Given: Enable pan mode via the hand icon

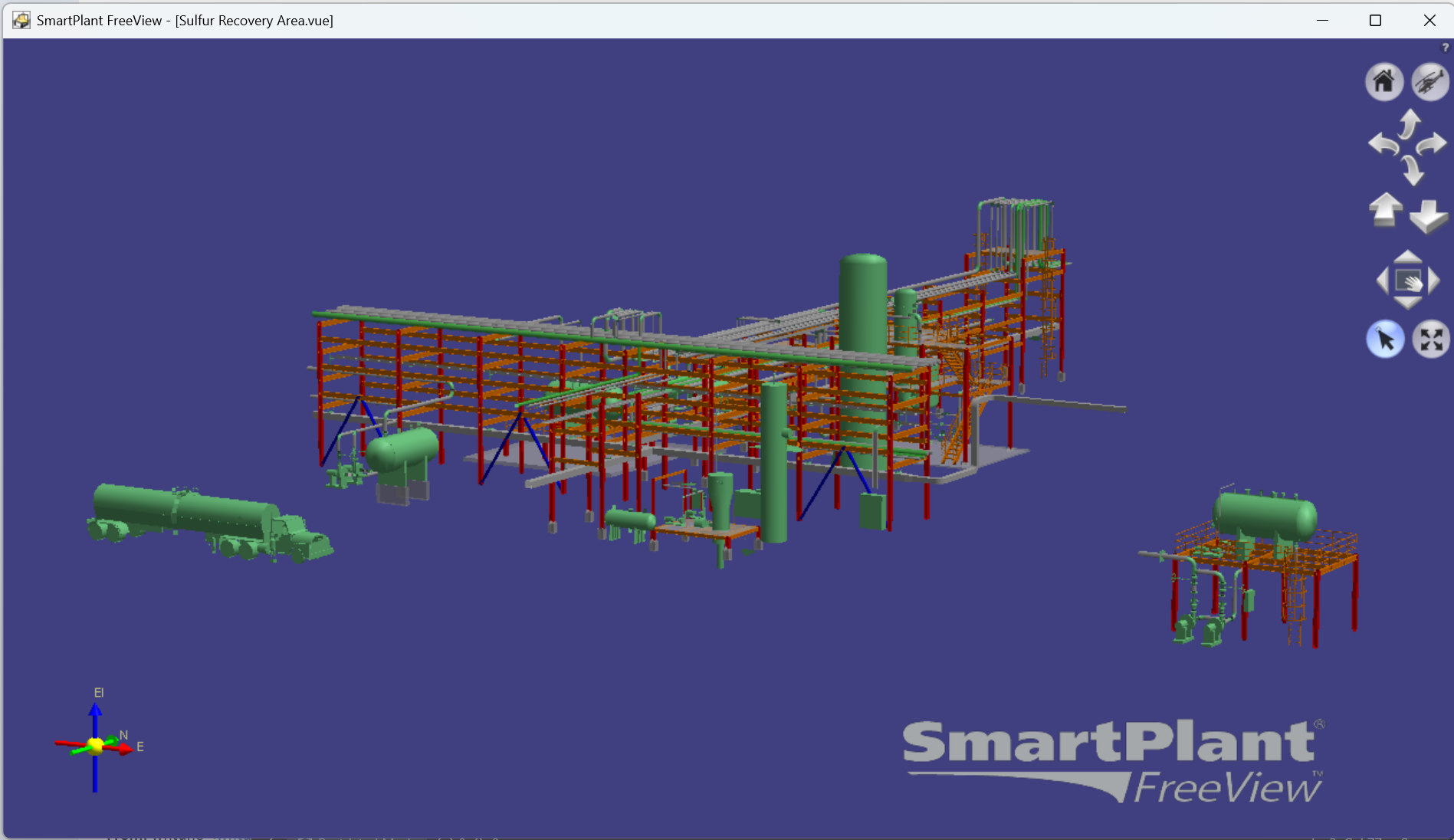Looking at the screenshot, I should tap(1408, 281).
